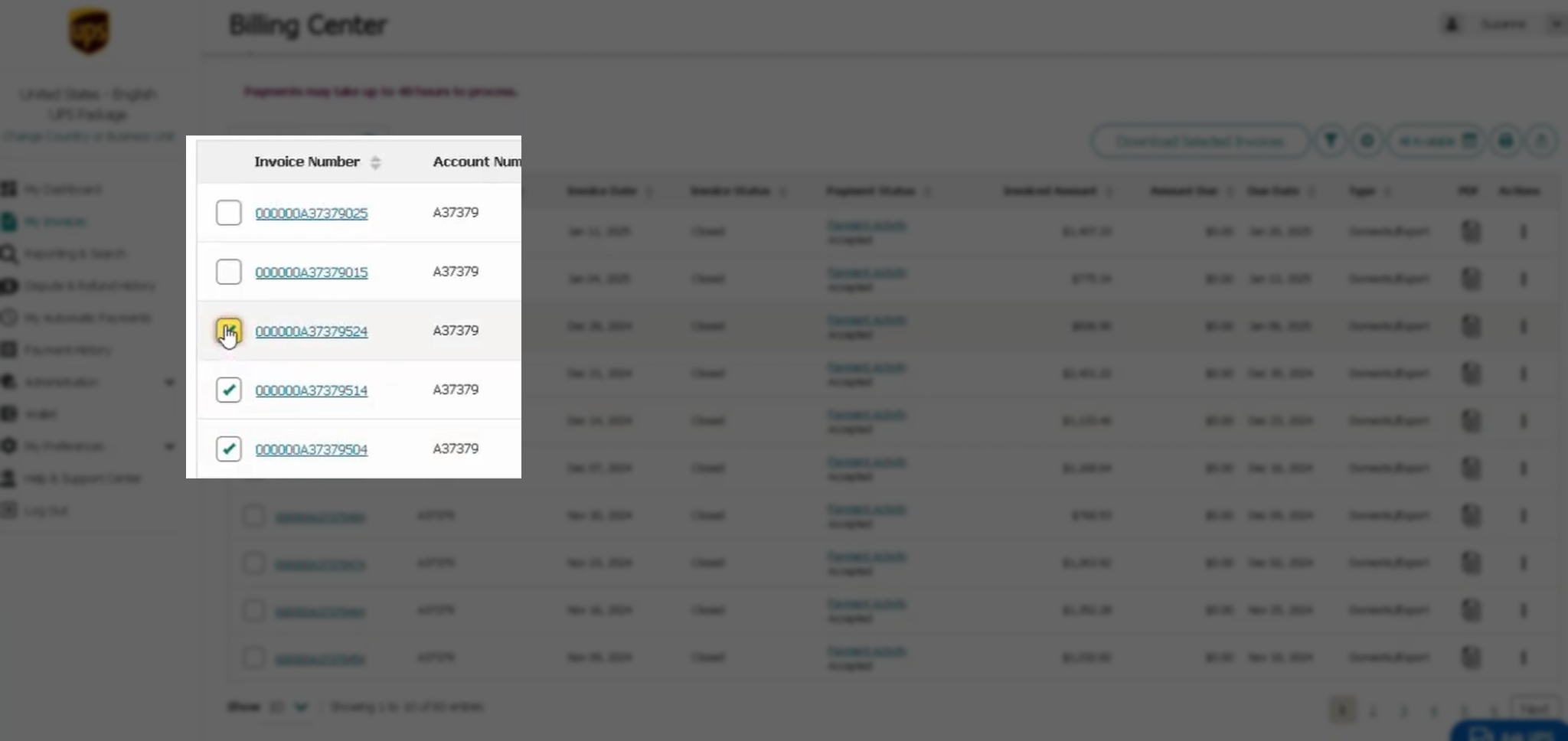Open actions menu for Jan 04, 2025 invoice
Screen dimensions: 1568x741
[1523, 279]
